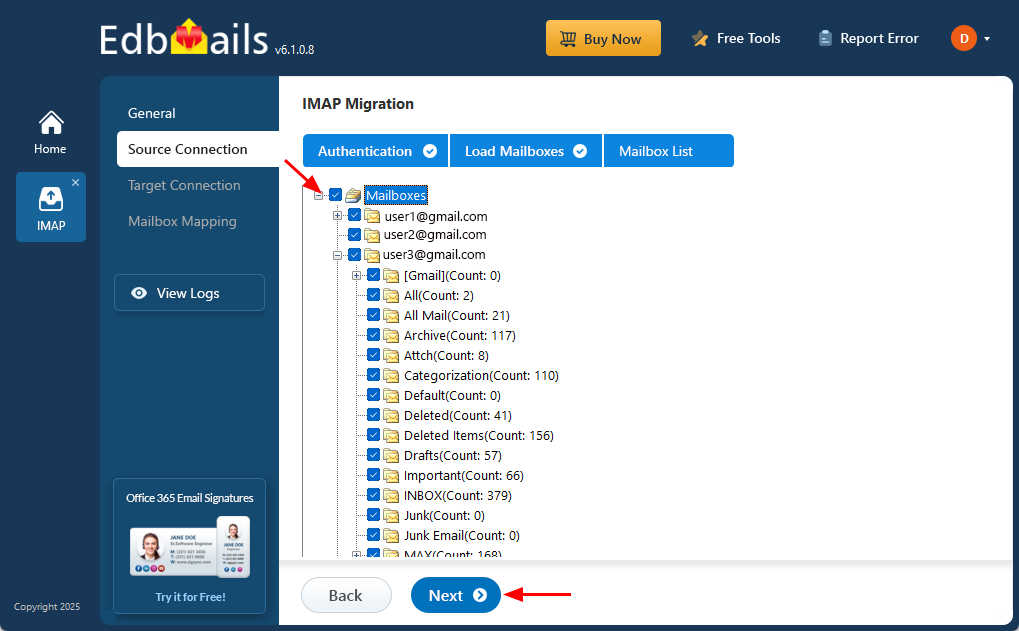Toggle the Drafts(Count: 57) checkbox
The image size is (1019, 631).
point(373,454)
